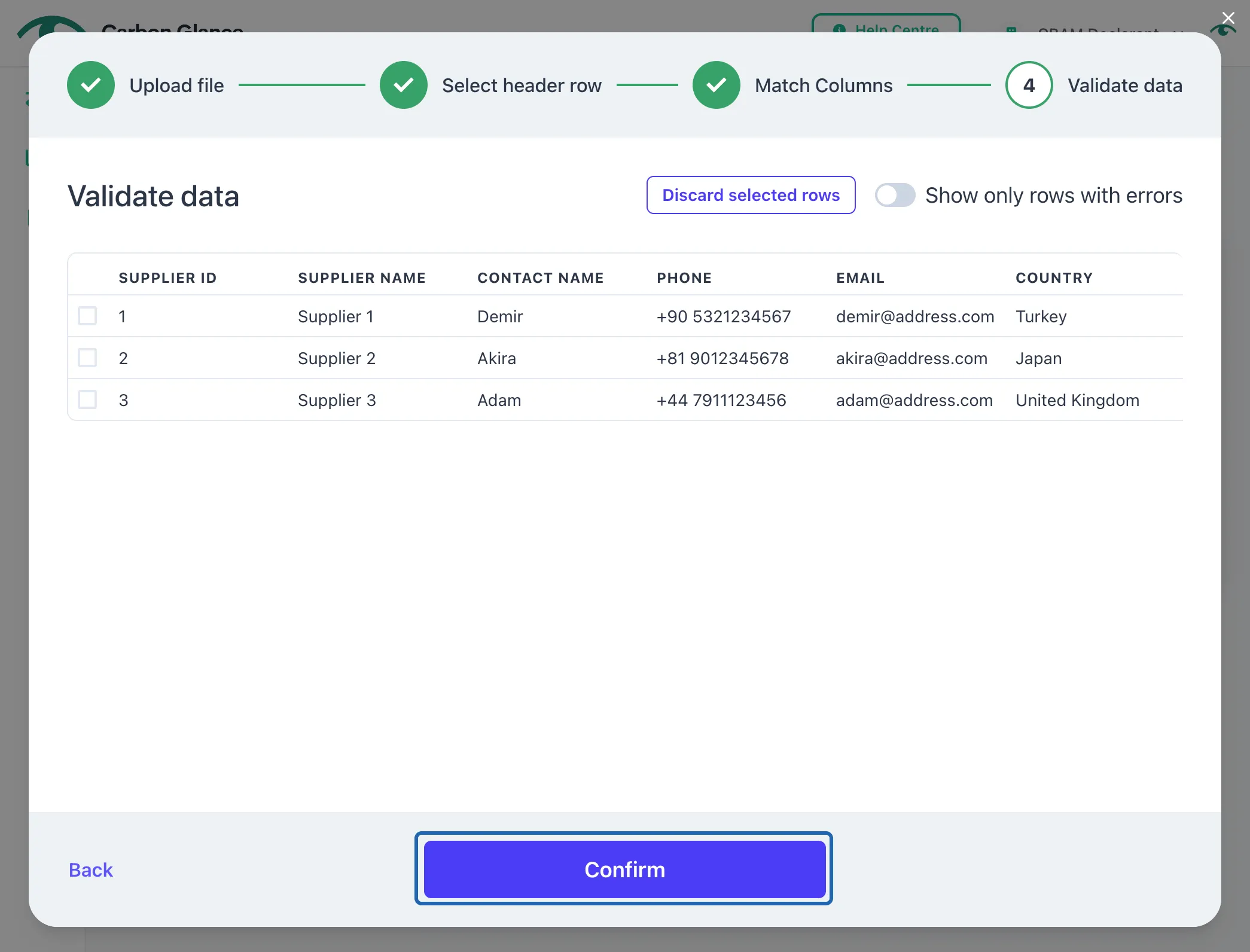Click contact name Adam
The width and height of the screenshot is (1250, 952).
pyautogui.click(x=499, y=400)
